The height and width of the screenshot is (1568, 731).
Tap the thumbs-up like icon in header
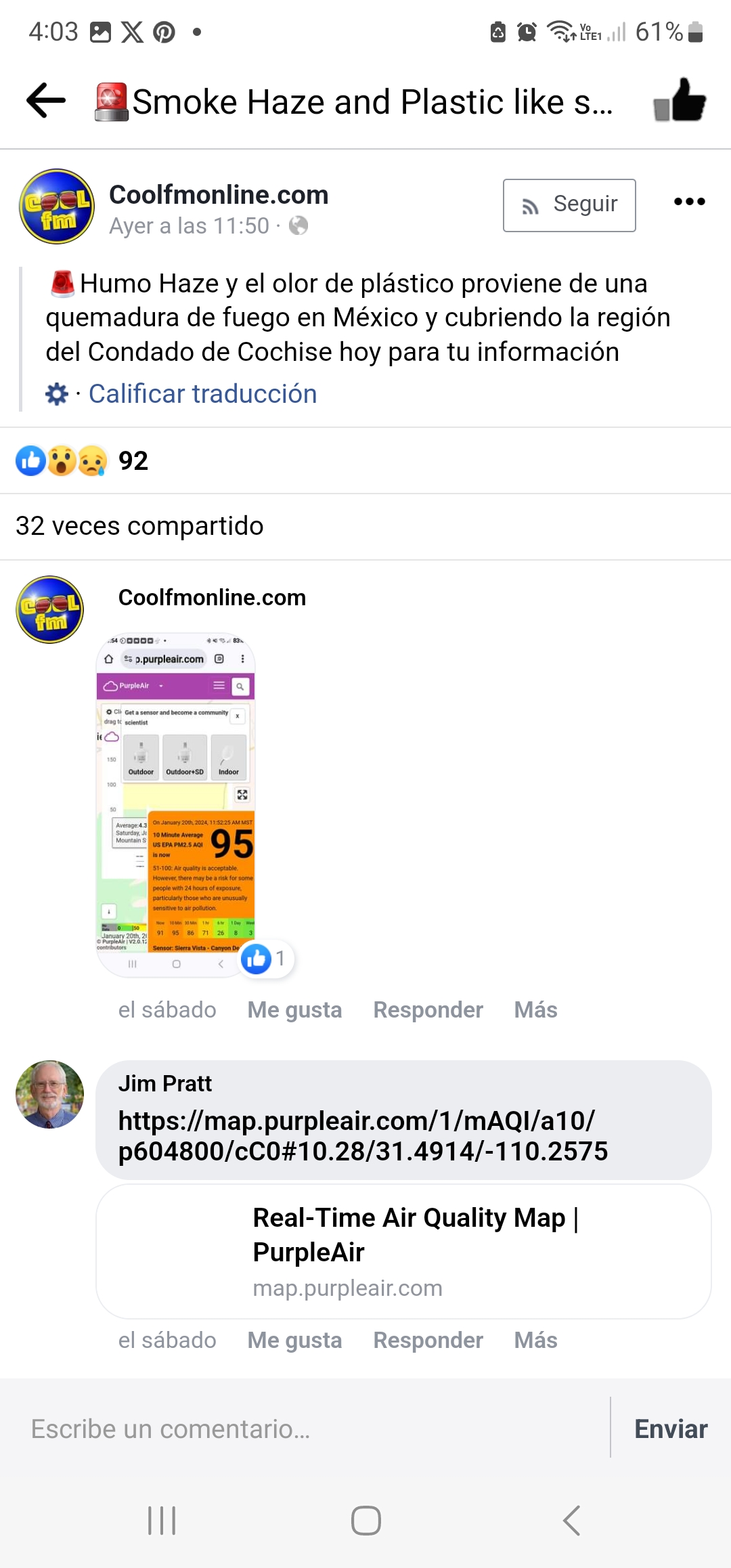pos(680,100)
